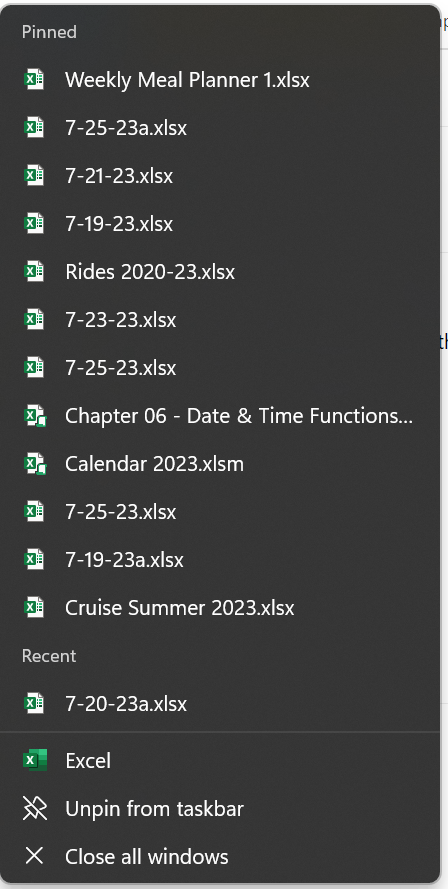Click the icon beside Chapter 06 - Date & Time Functions
This screenshot has height=889, width=448.
coord(35,416)
